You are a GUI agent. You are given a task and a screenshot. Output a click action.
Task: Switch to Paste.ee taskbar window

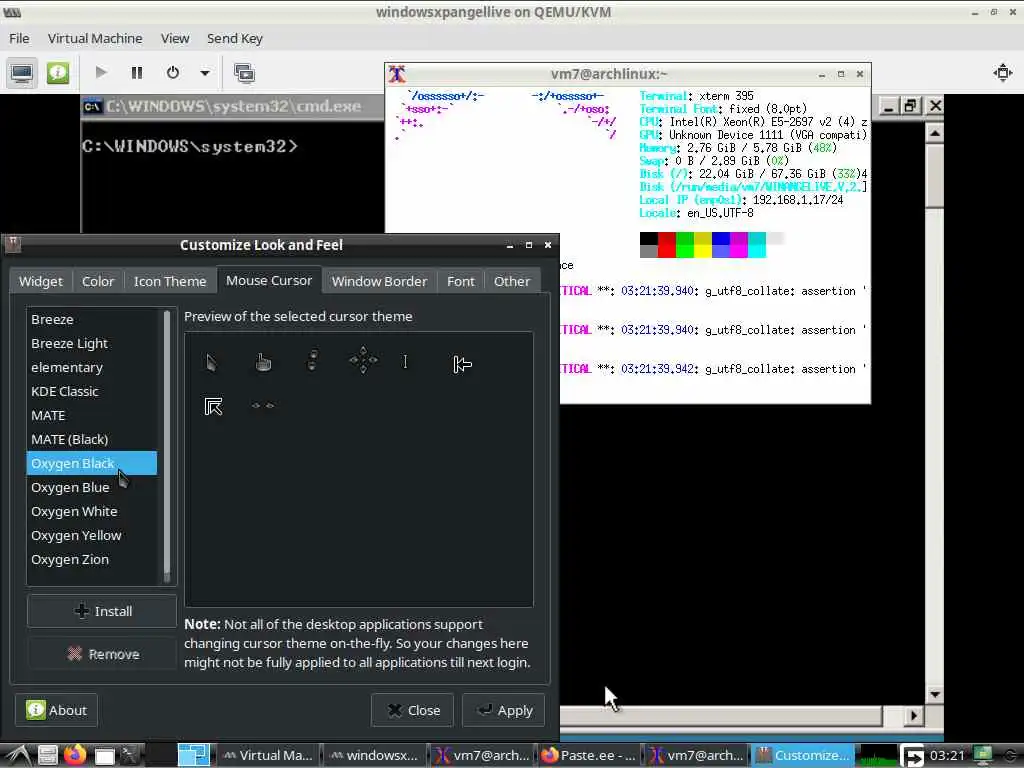[588, 756]
